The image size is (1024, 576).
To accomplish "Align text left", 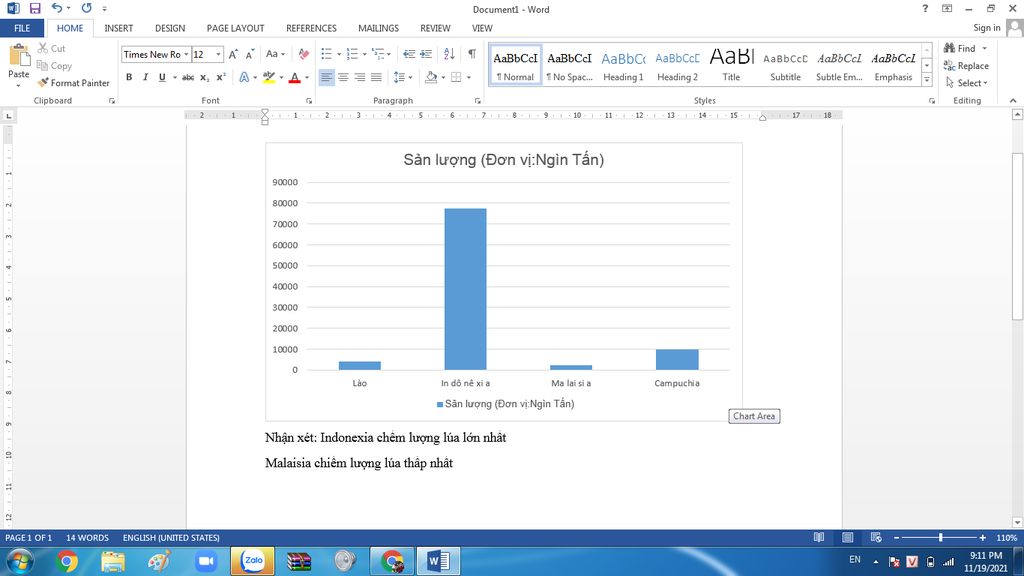I will (327, 77).
